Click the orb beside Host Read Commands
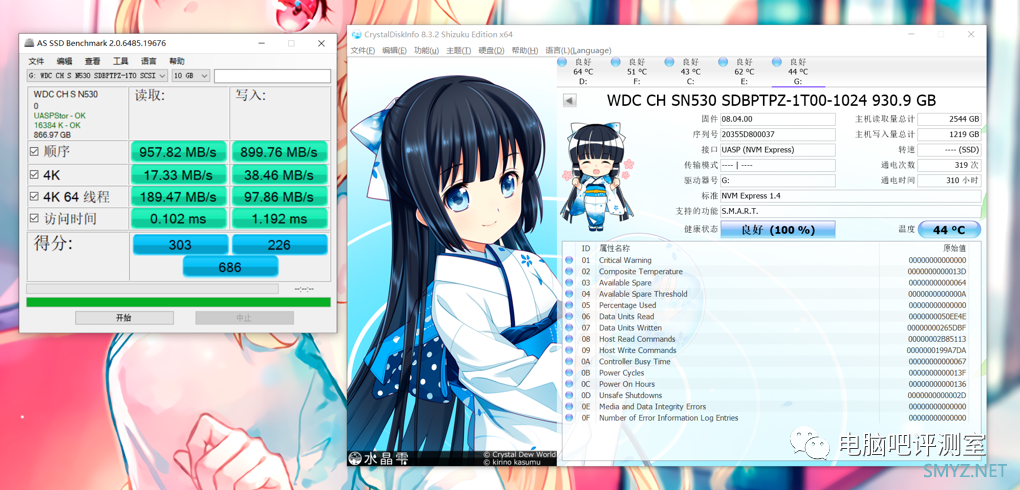1020x490 pixels. click(x=569, y=339)
